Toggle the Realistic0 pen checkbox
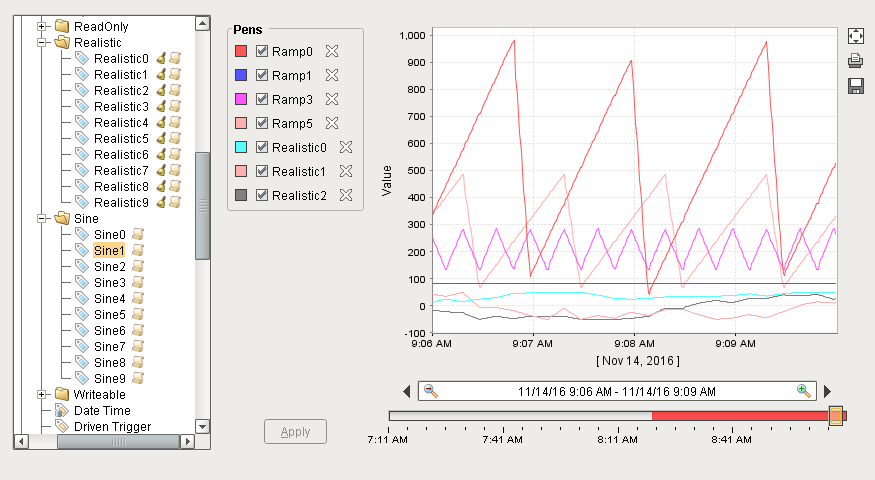Image resolution: width=875 pixels, height=480 pixels. (262, 147)
